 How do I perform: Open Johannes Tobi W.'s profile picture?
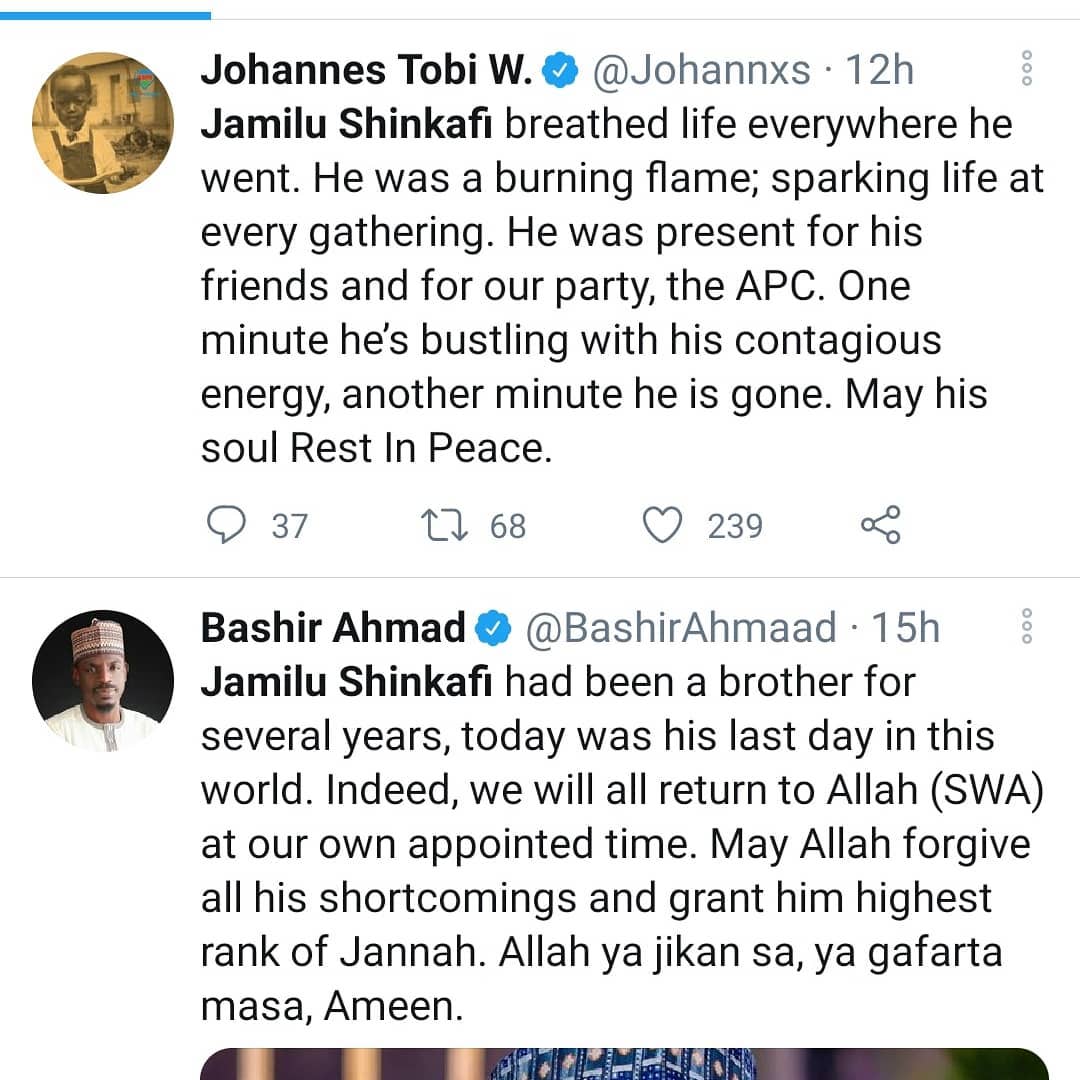[102, 122]
